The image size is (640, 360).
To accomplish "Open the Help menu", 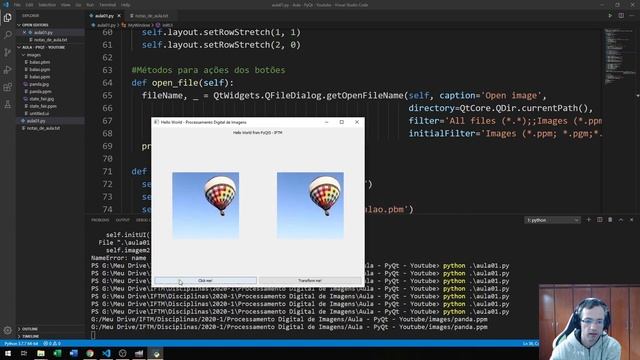I will [x=125, y=5].
